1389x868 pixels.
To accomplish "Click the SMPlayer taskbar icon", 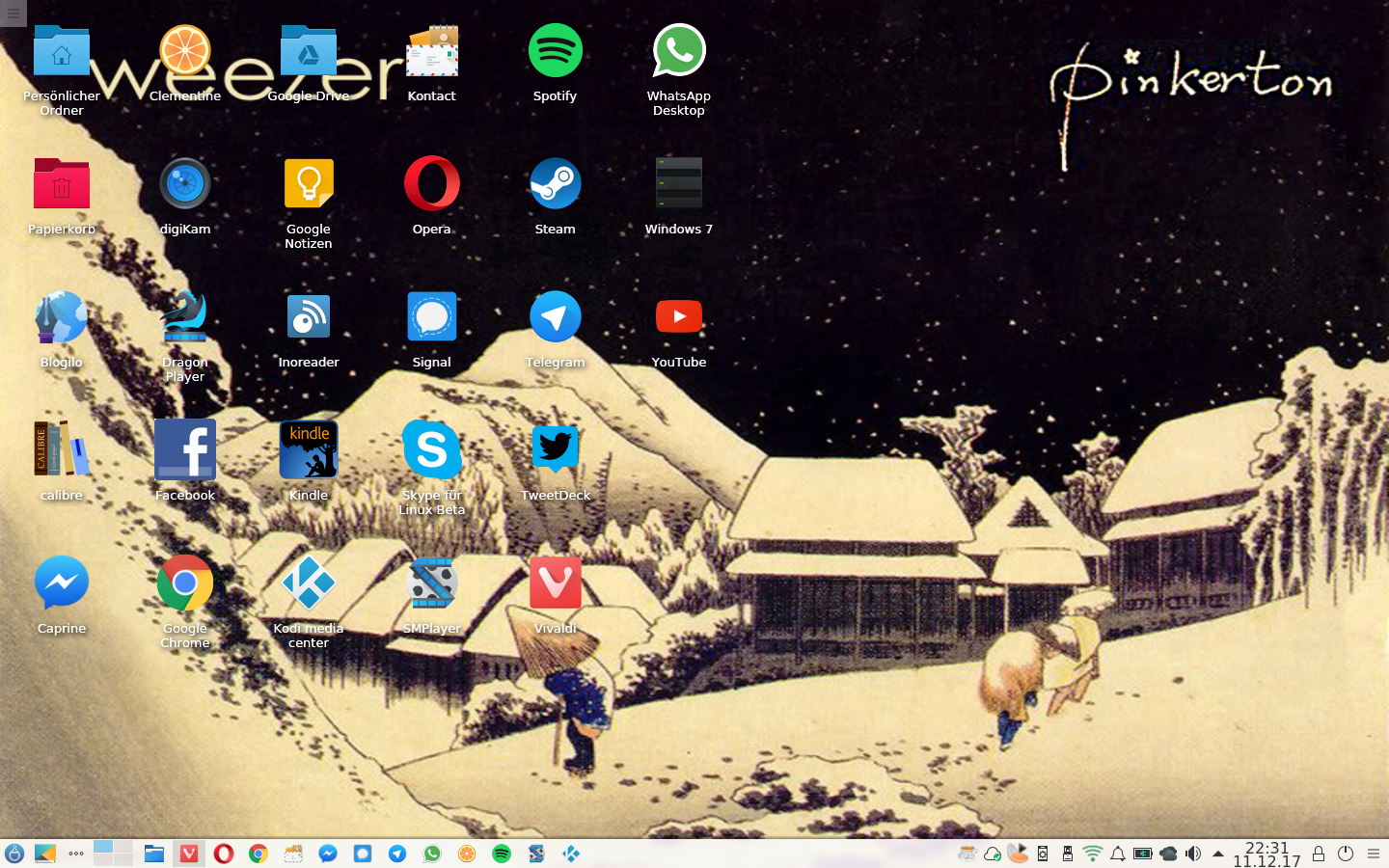I will pos(536,854).
